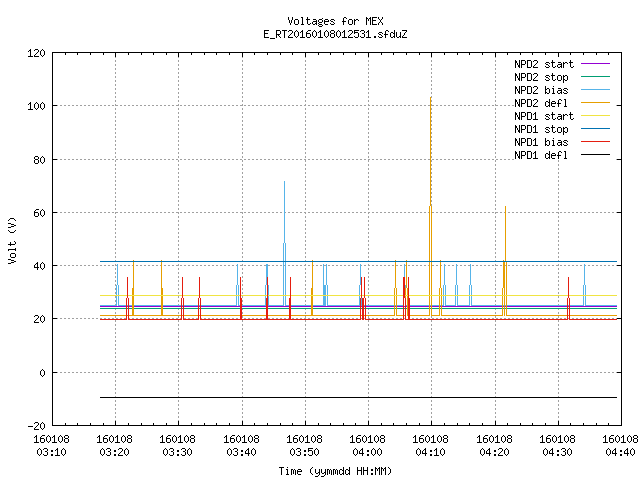Click the black NPD1 defl legend line sample
Viewport: 640px width, 480px height.
pyautogui.click(x=595, y=155)
